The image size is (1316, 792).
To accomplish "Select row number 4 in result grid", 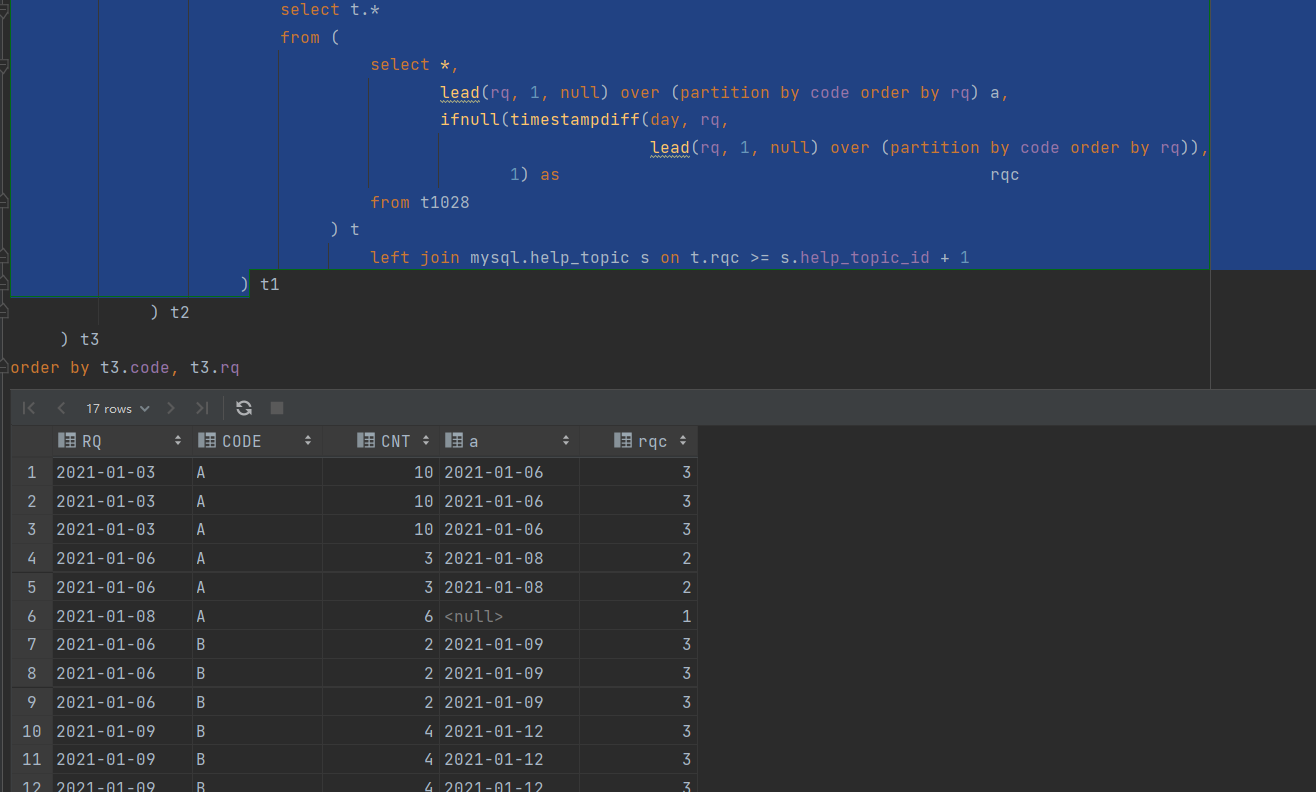I will tap(32, 558).
